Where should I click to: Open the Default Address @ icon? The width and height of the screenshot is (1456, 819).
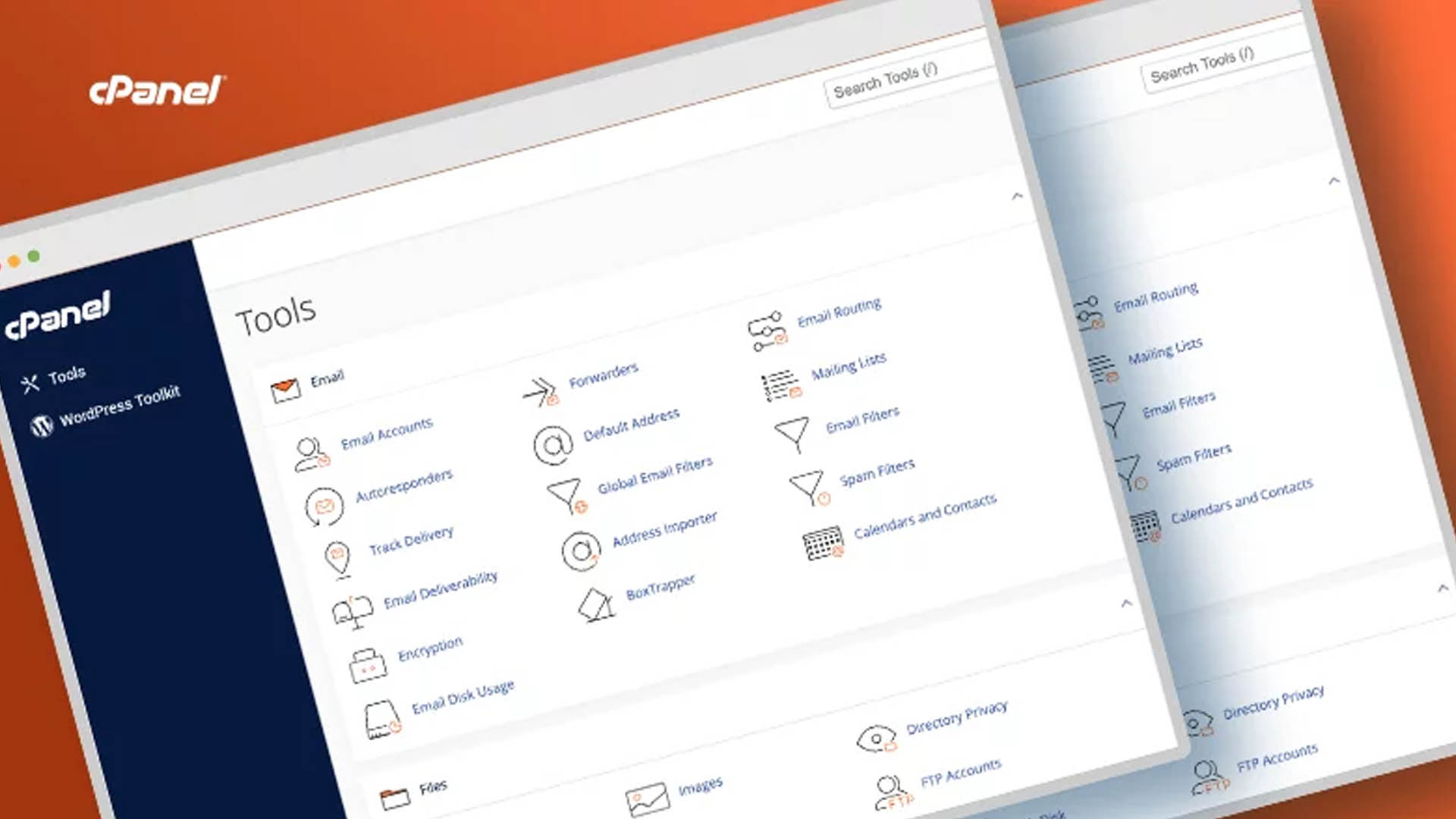[x=553, y=444]
